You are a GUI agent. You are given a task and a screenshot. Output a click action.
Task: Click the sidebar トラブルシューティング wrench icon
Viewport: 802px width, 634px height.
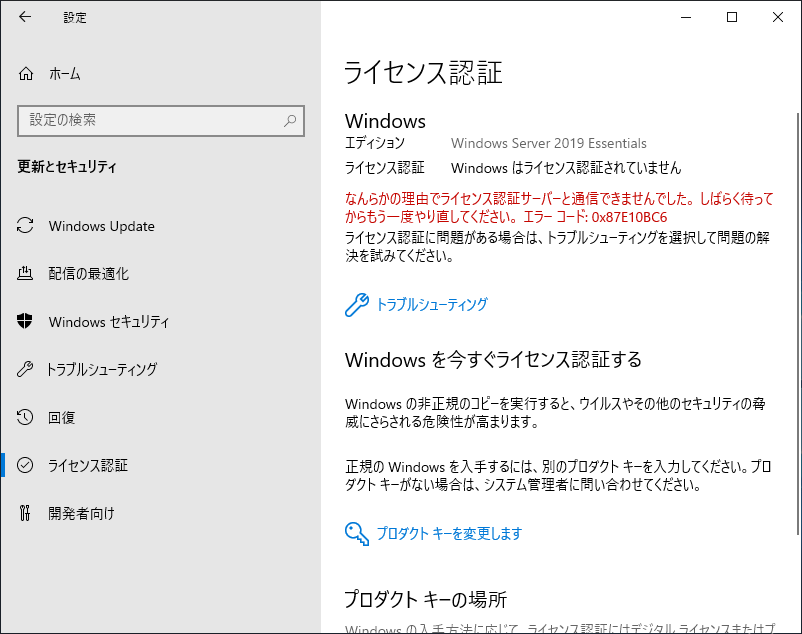click(x=25, y=369)
